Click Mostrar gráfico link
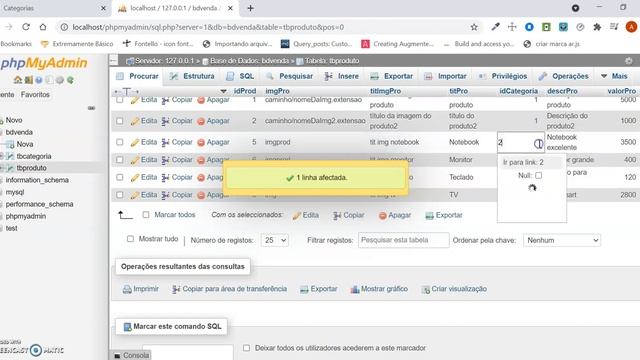Screen dimensions: 640x360 379,289
